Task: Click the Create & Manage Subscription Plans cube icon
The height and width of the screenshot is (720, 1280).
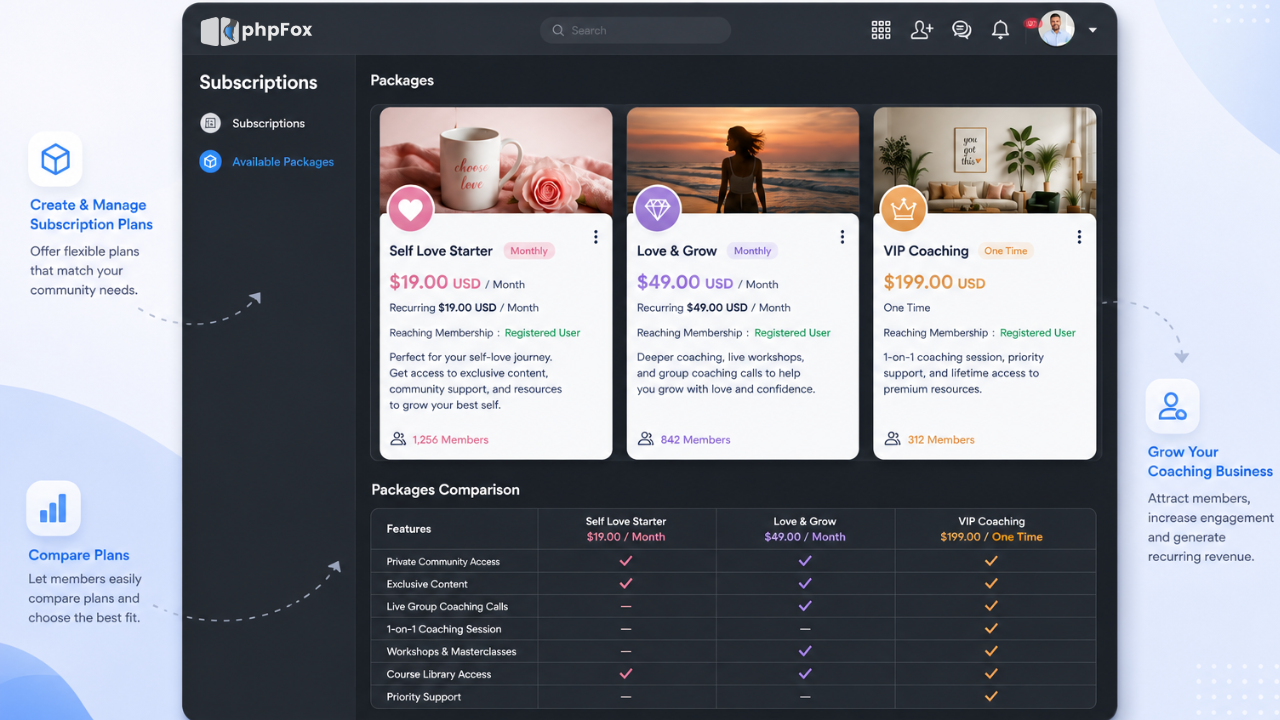Action: tap(55, 159)
